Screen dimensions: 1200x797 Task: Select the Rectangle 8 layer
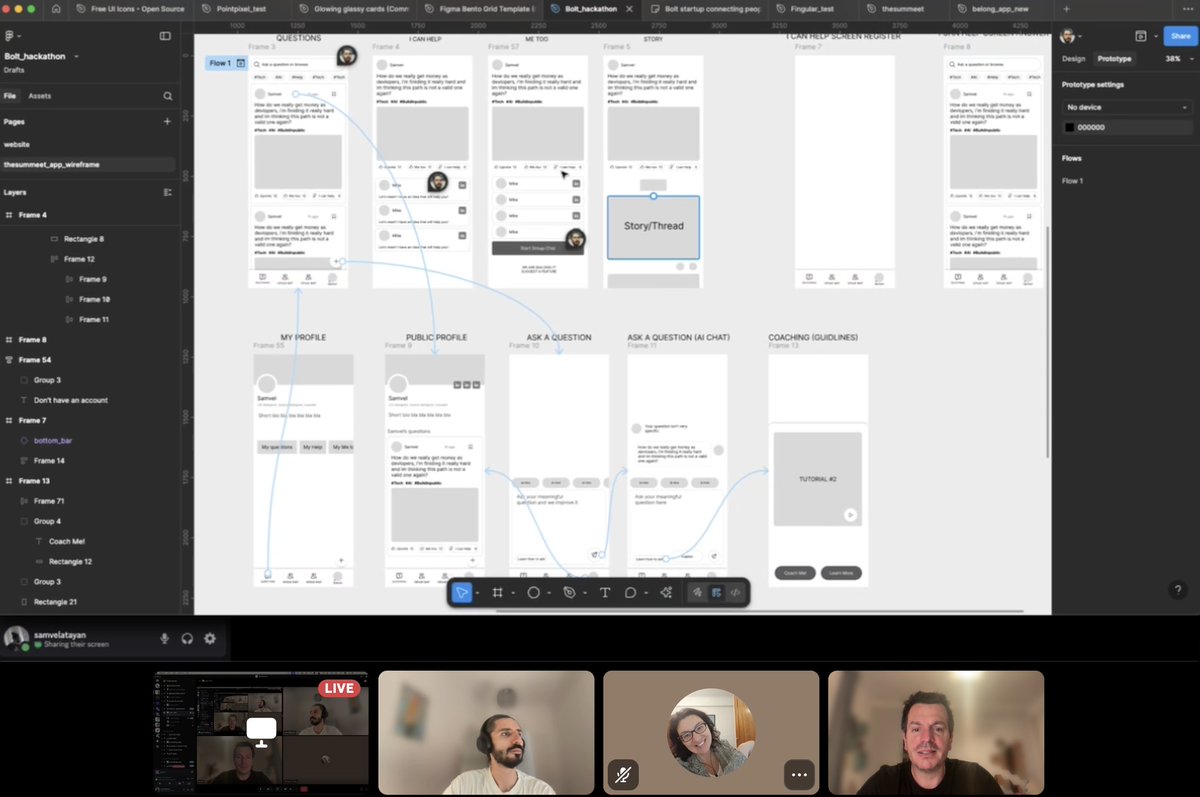[84, 239]
